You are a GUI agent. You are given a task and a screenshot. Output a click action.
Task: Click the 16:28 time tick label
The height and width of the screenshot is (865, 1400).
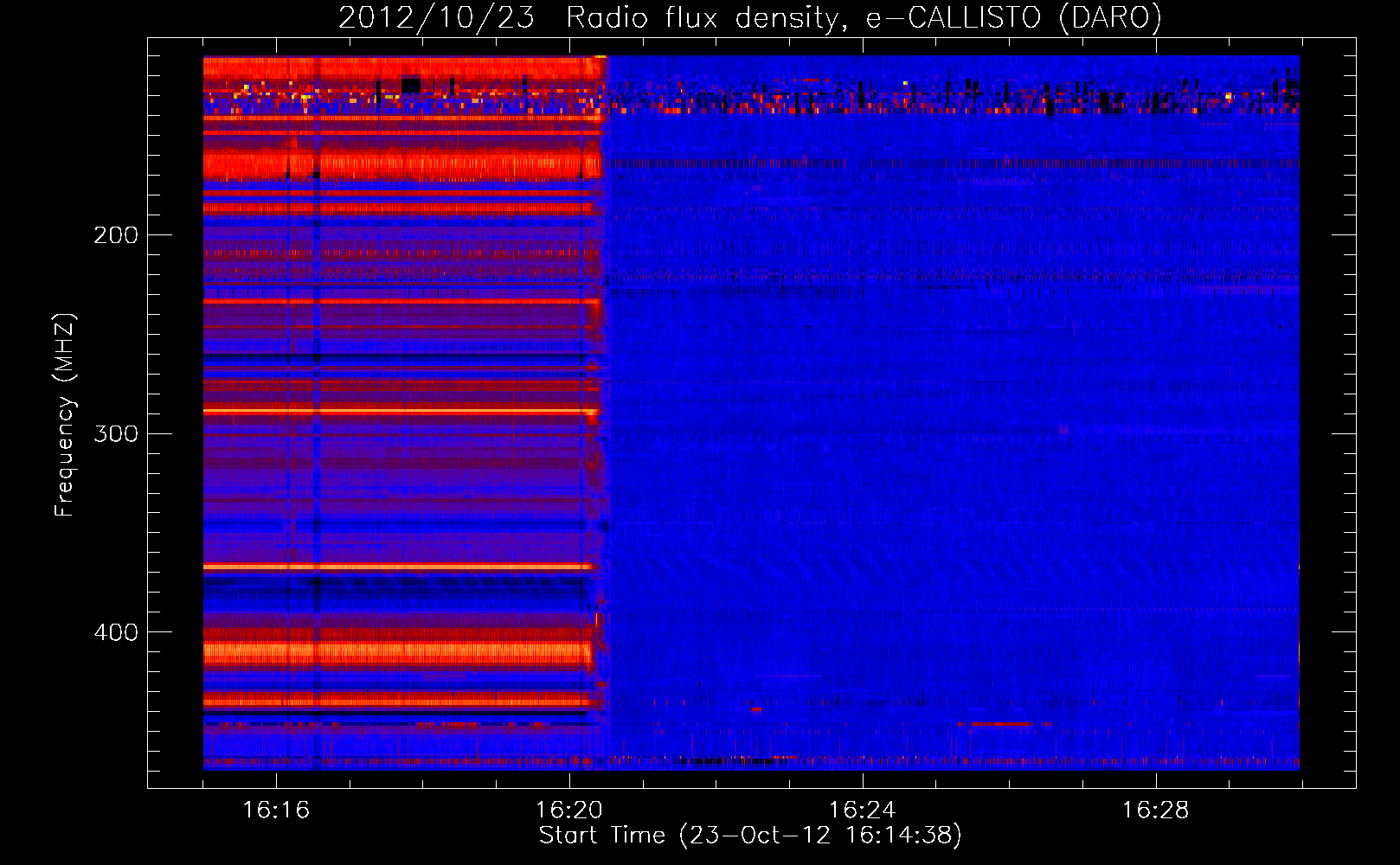click(x=1156, y=811)
